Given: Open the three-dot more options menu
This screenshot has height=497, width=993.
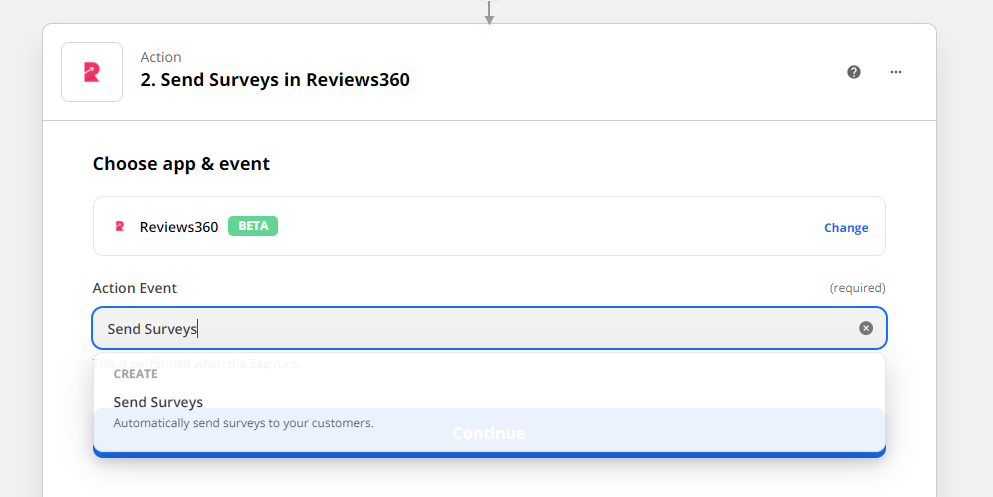Looking at the screenshot, I should pos(895,72).
